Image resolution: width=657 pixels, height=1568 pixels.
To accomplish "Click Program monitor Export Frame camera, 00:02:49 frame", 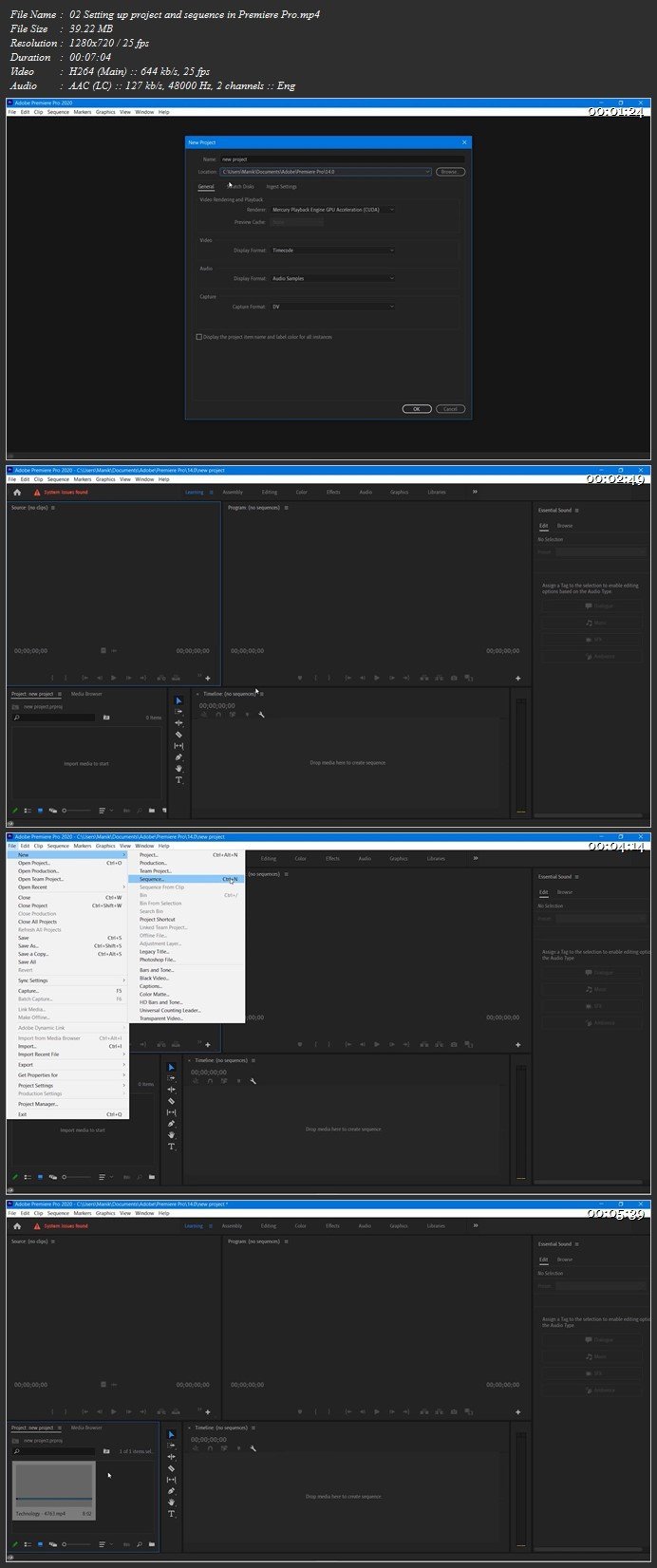I will (x=454, y=678).
